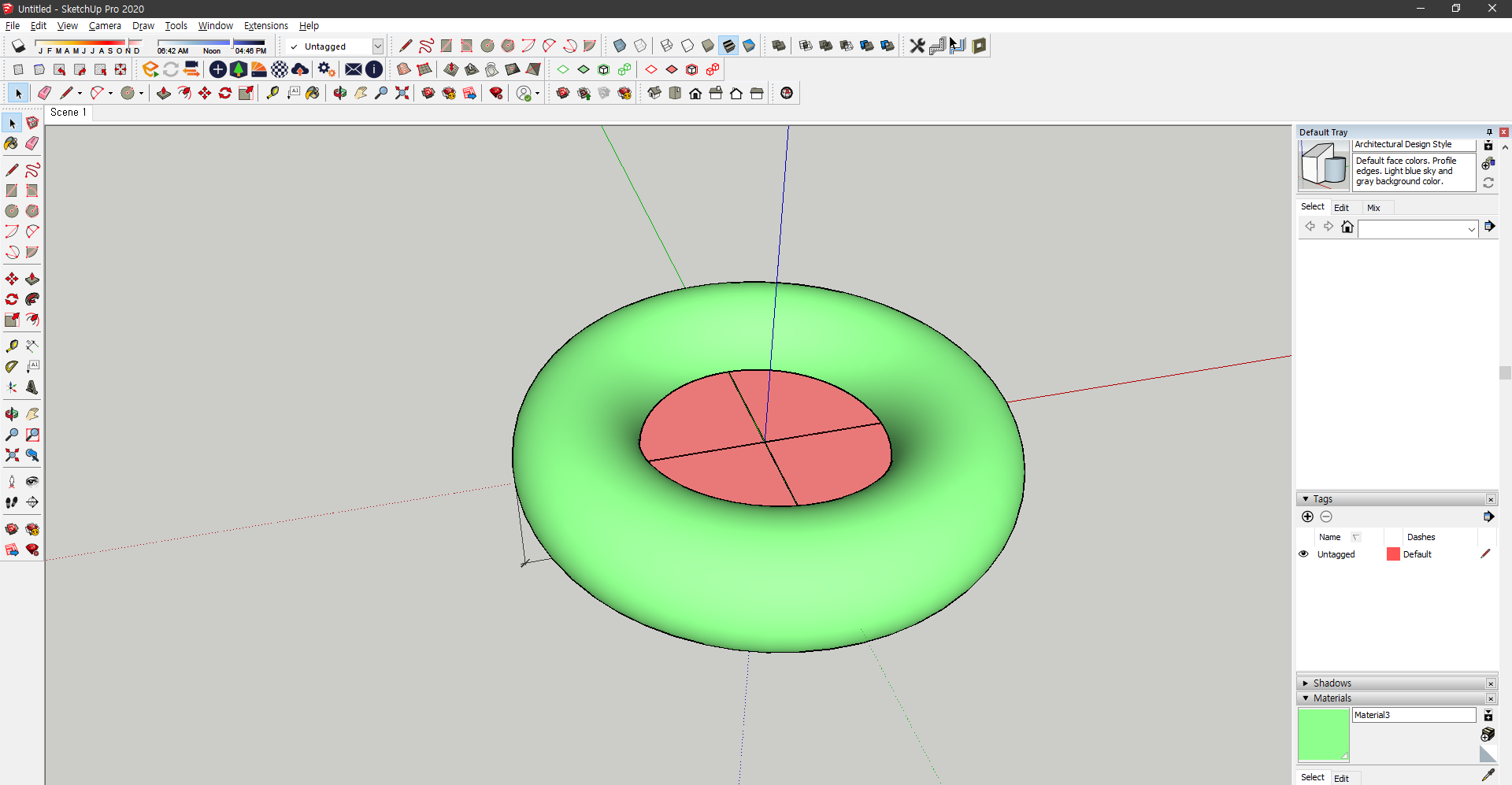Open Extension Manager gears icon
Screen dimensions: 1512x785
(327, 69)
